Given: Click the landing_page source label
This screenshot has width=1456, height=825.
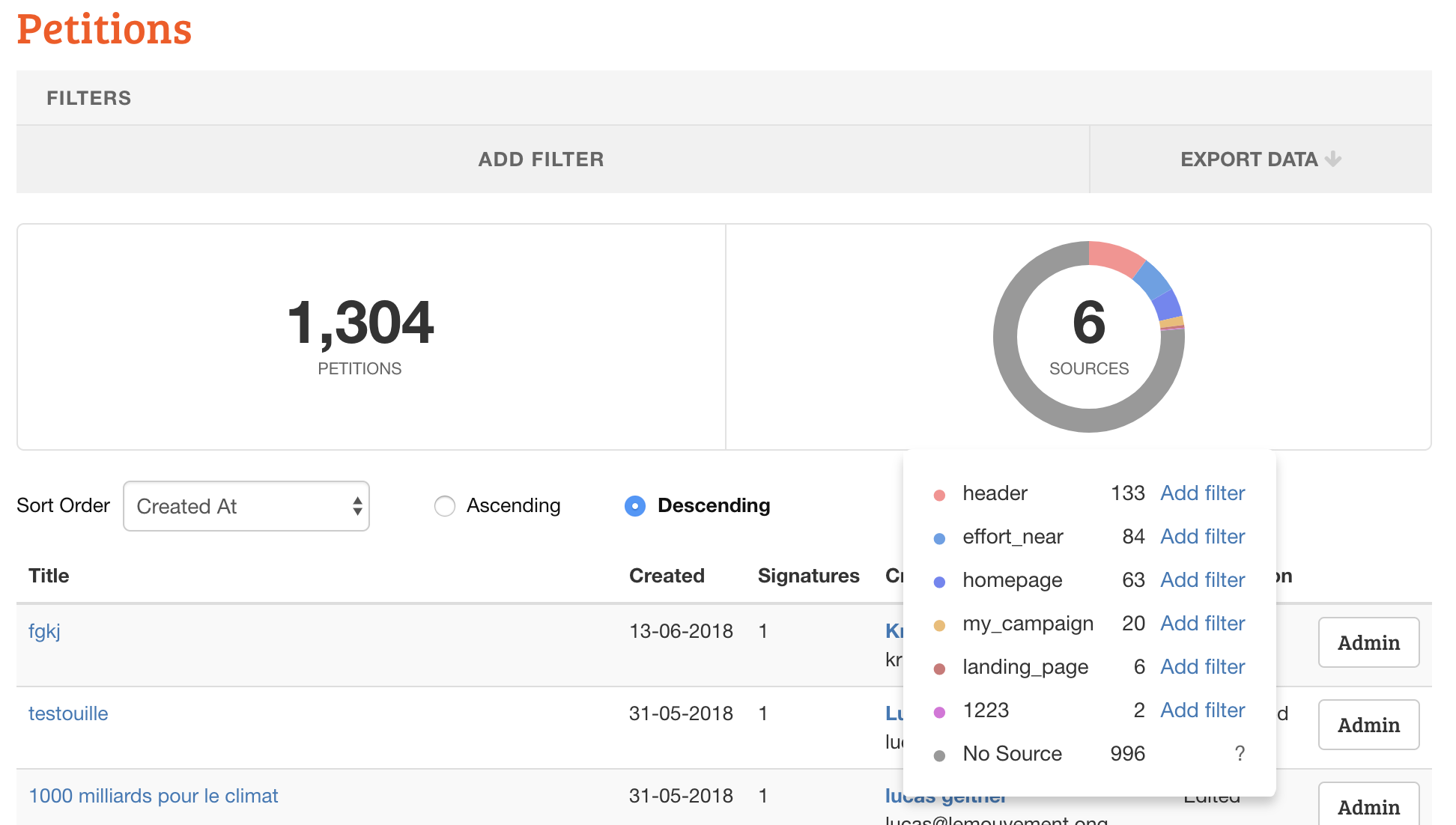Looking at the screenshot, I should click(1025, 668).
